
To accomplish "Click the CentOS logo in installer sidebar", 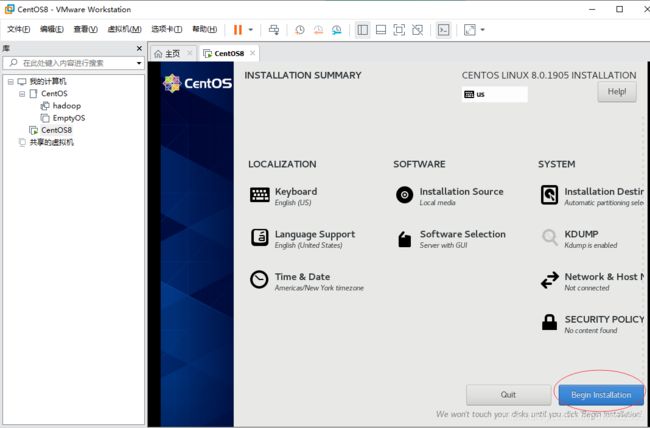I will [197, 83].
